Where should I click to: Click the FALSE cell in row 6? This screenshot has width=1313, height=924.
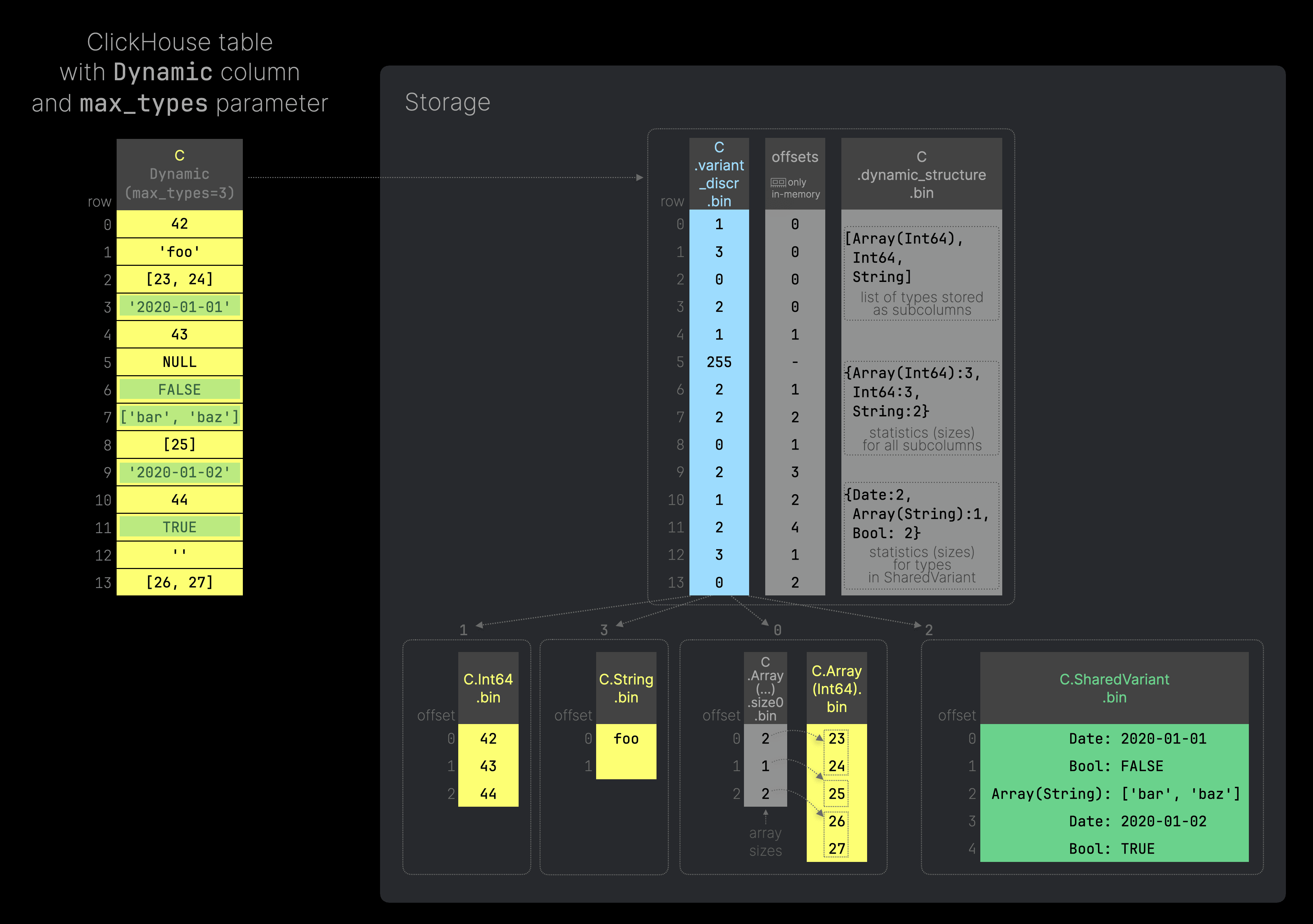(180, 390)
